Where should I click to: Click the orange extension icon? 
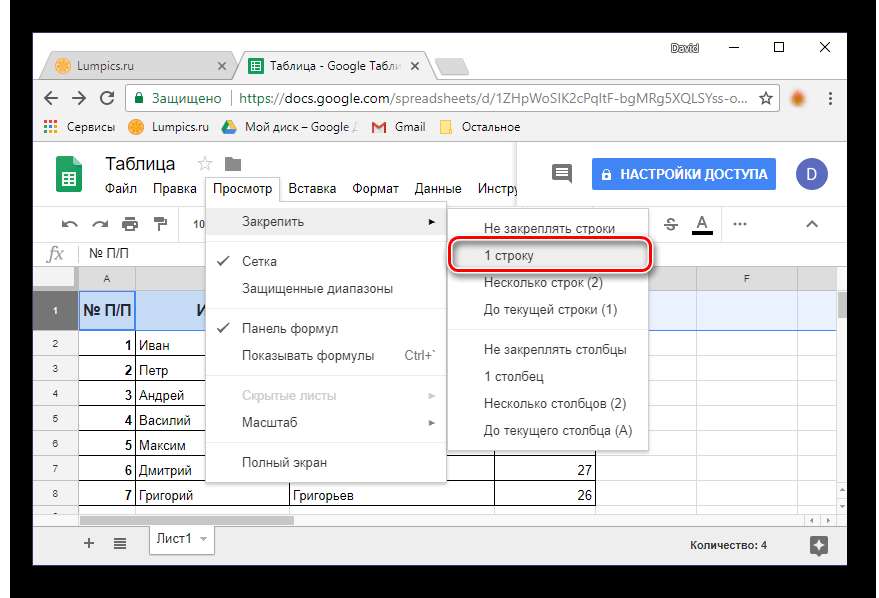point(798,99)
